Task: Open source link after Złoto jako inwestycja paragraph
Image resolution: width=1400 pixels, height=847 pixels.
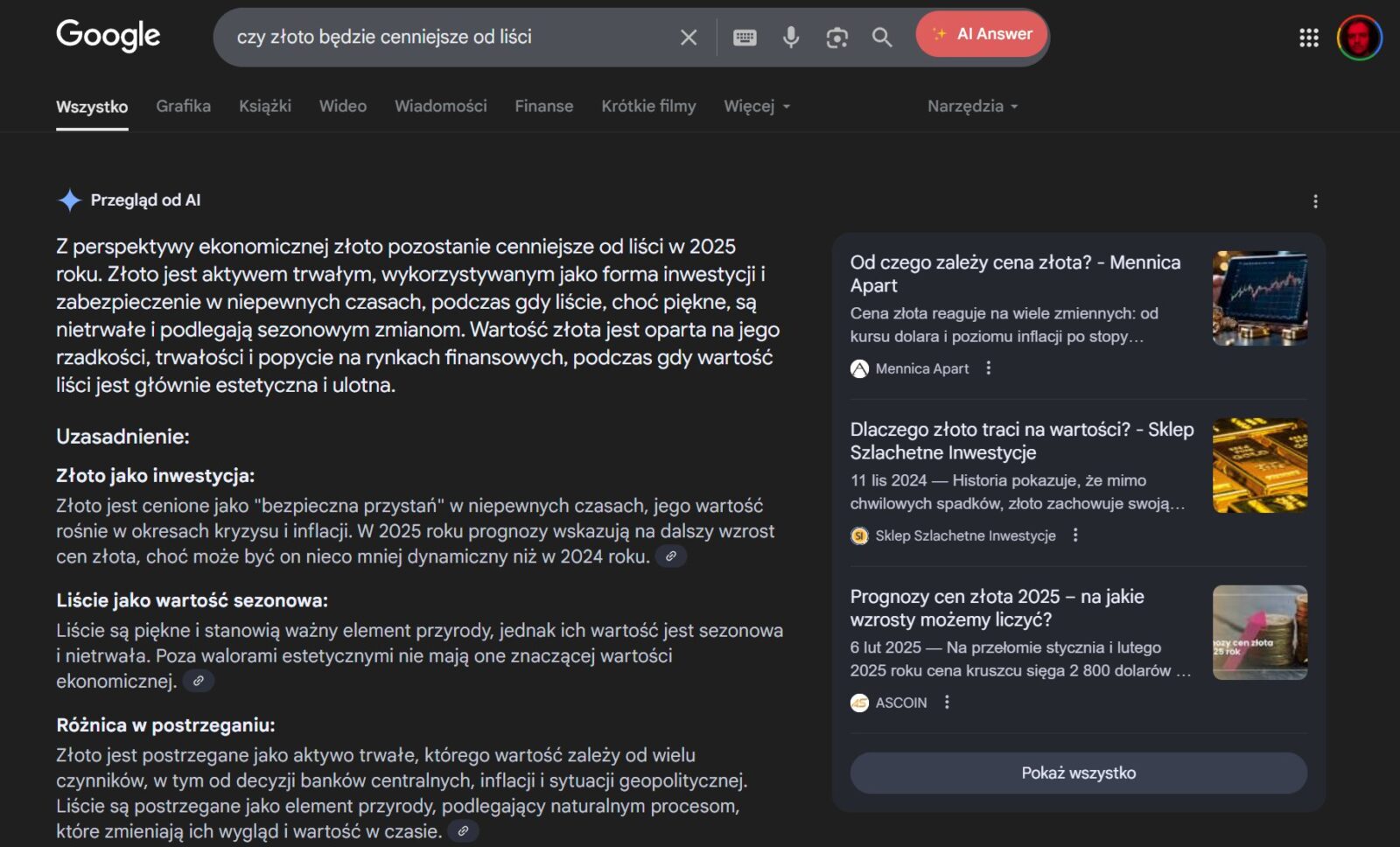Action: [x=671, y=556]
